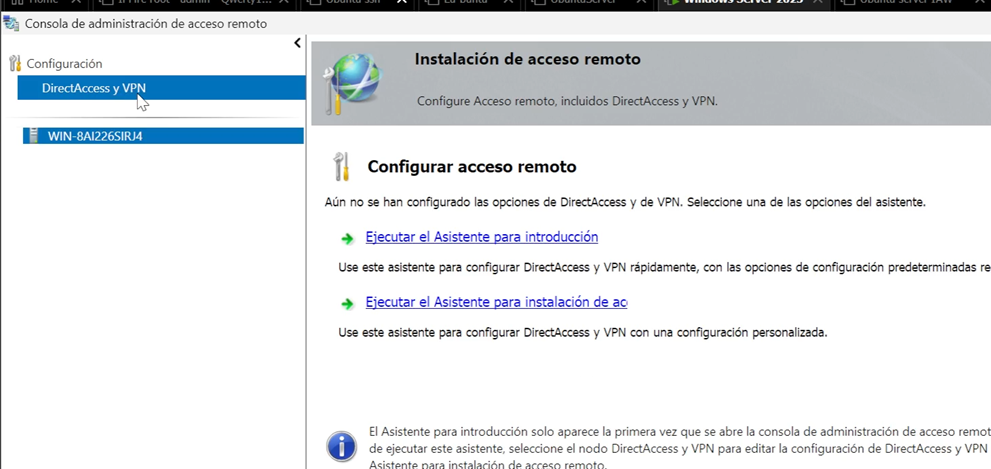Image resolution: width=991 pixels, height=469 pixels.
Task: Click wrench icon beside Configurar acceso remoto
Action: click(x=342, y=166)
